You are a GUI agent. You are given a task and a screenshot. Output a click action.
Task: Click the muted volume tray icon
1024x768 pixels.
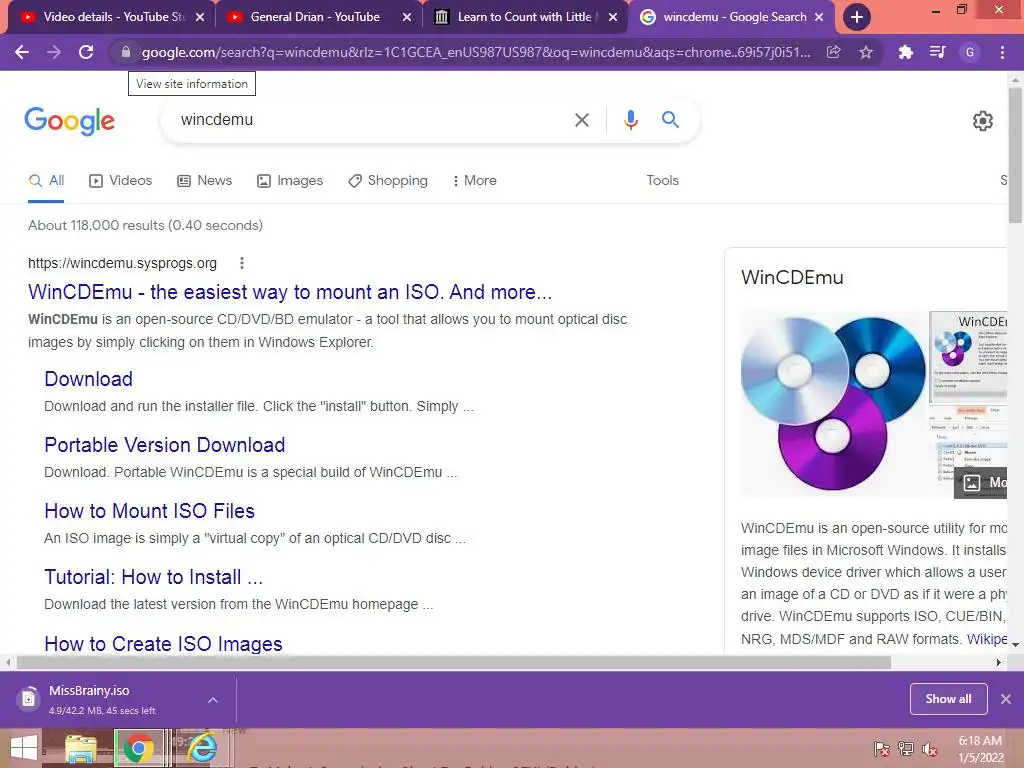929,749
